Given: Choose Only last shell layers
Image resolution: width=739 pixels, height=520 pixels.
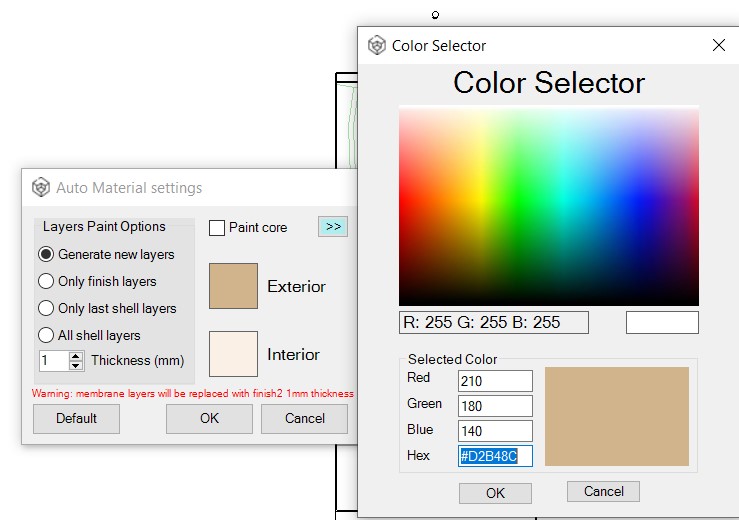Looking at the screenshot, I should pyautogui.click(x=46, y=308).
